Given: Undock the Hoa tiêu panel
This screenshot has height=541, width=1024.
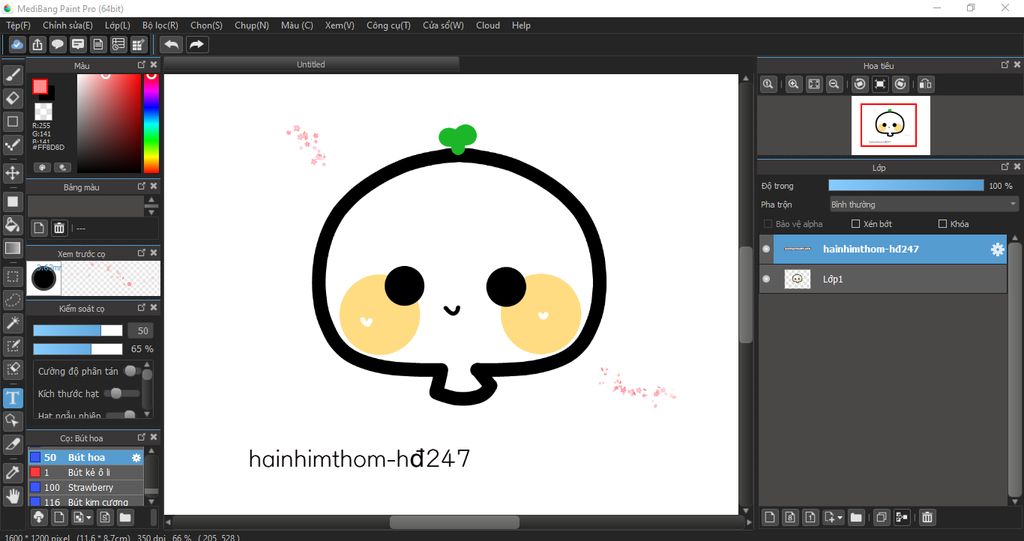Looking at the screenshot, I should [x=1005, y=64].
